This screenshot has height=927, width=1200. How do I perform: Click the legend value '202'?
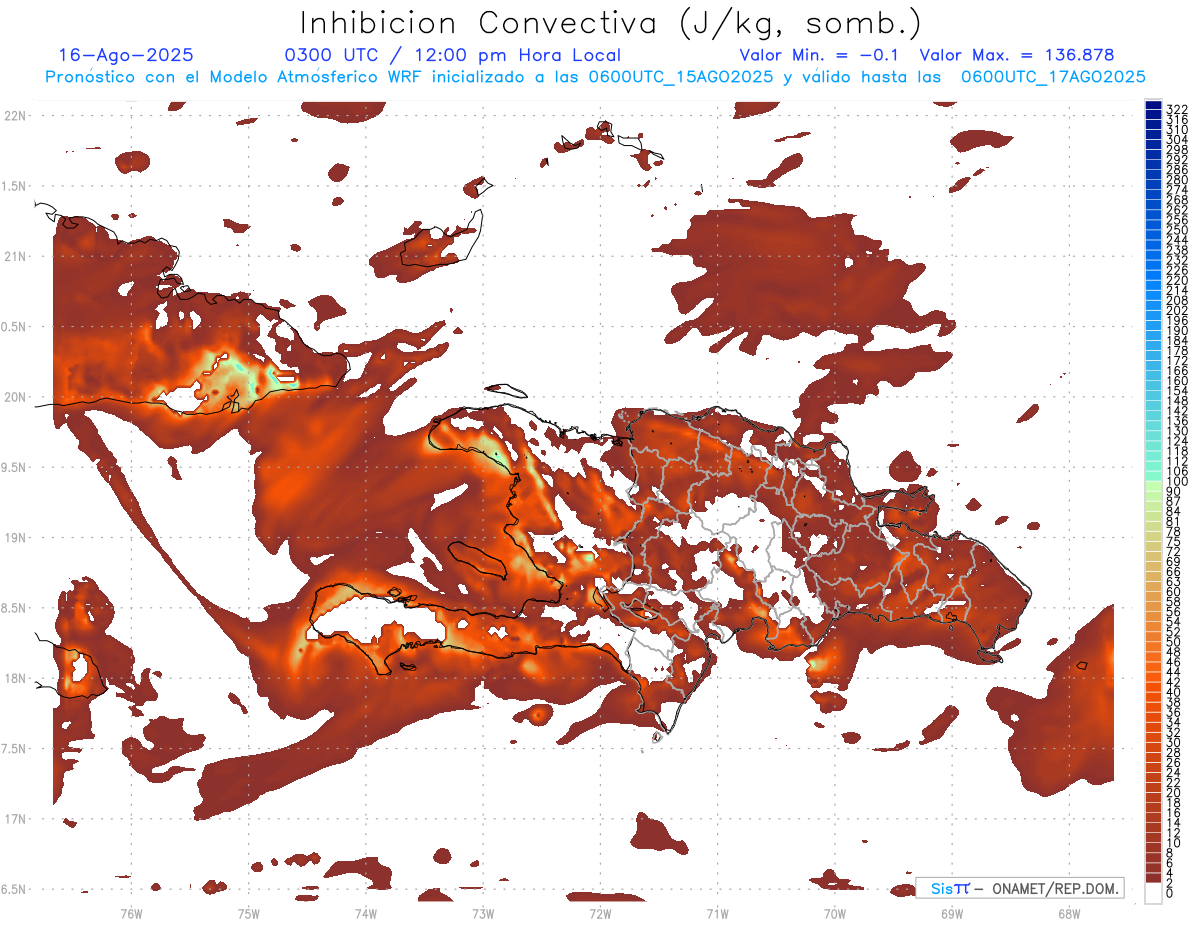point(1177,310)
